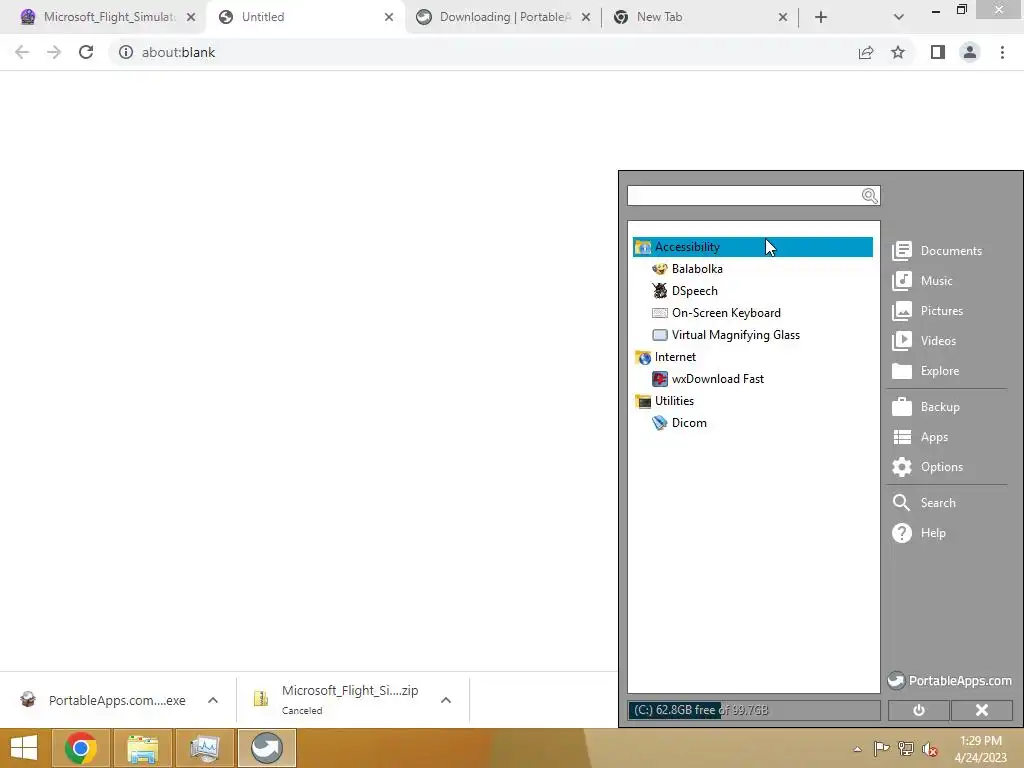
Task: Switch to the Downloading PortableApps tab
Action: pos(504,17)
